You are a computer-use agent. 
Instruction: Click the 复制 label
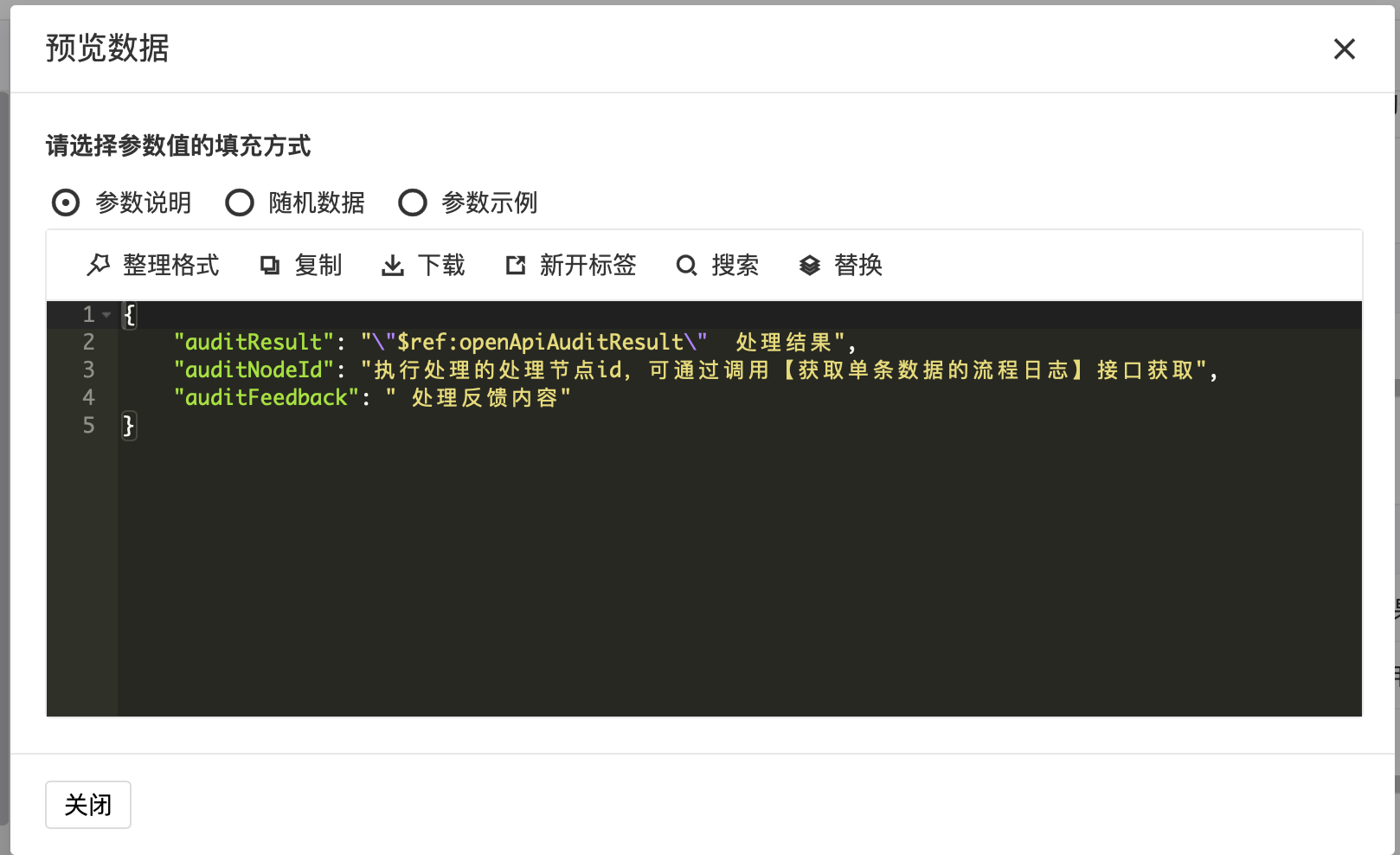point(318,265)
